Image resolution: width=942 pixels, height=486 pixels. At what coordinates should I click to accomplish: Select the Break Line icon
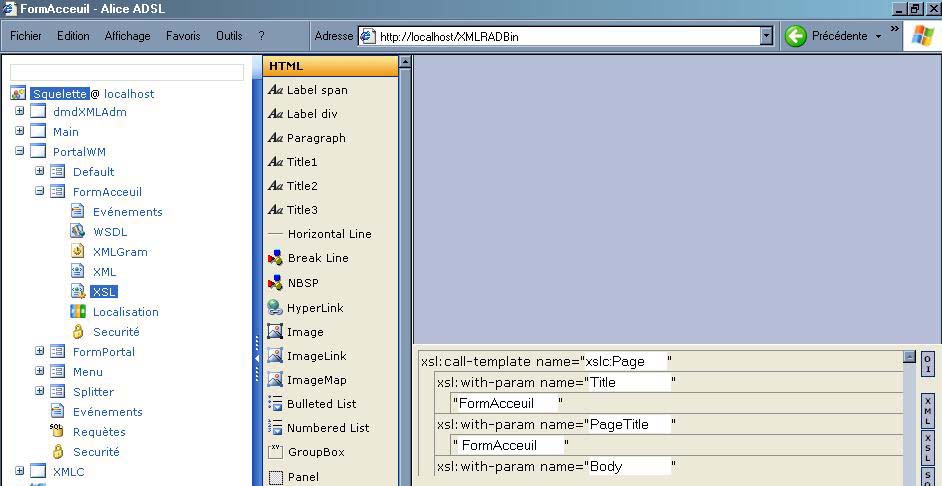[276, 258]
